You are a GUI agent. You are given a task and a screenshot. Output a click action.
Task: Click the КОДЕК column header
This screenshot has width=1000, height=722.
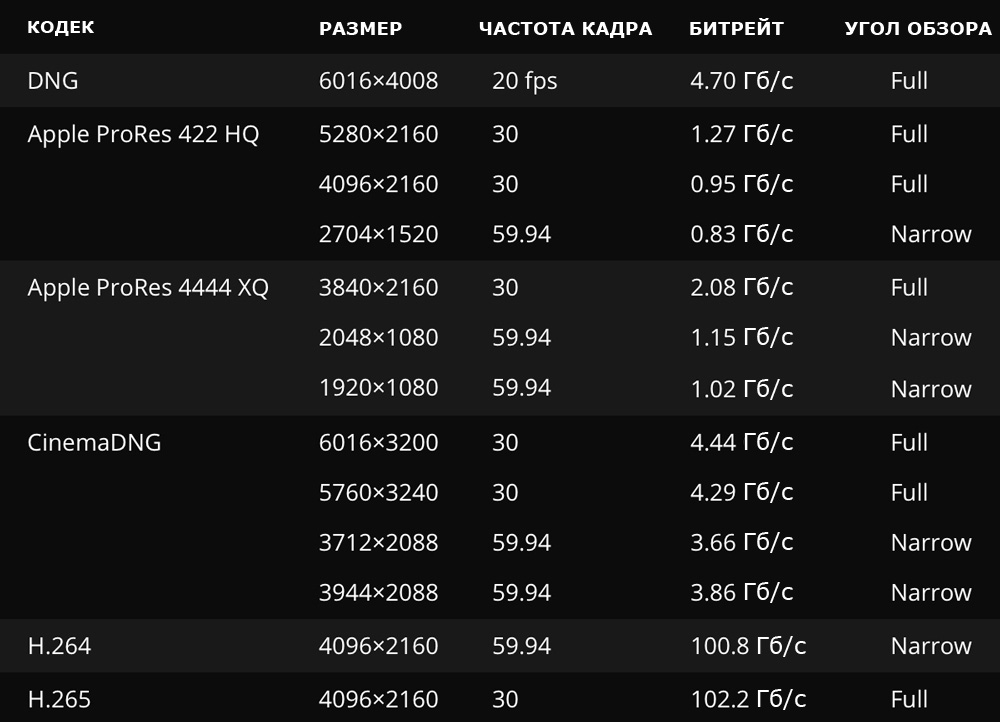61,27
